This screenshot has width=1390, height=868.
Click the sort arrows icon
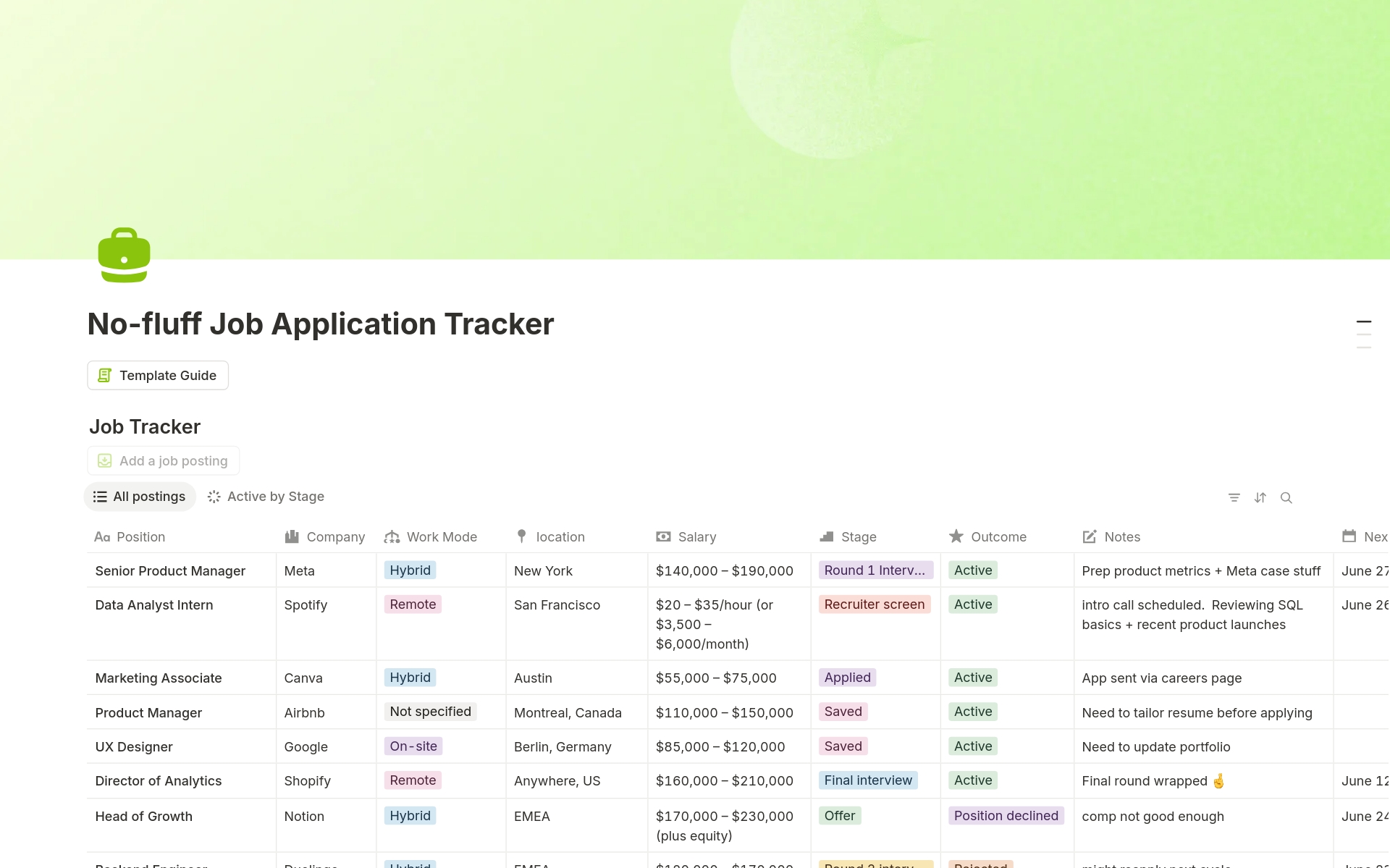(1260, 497)
